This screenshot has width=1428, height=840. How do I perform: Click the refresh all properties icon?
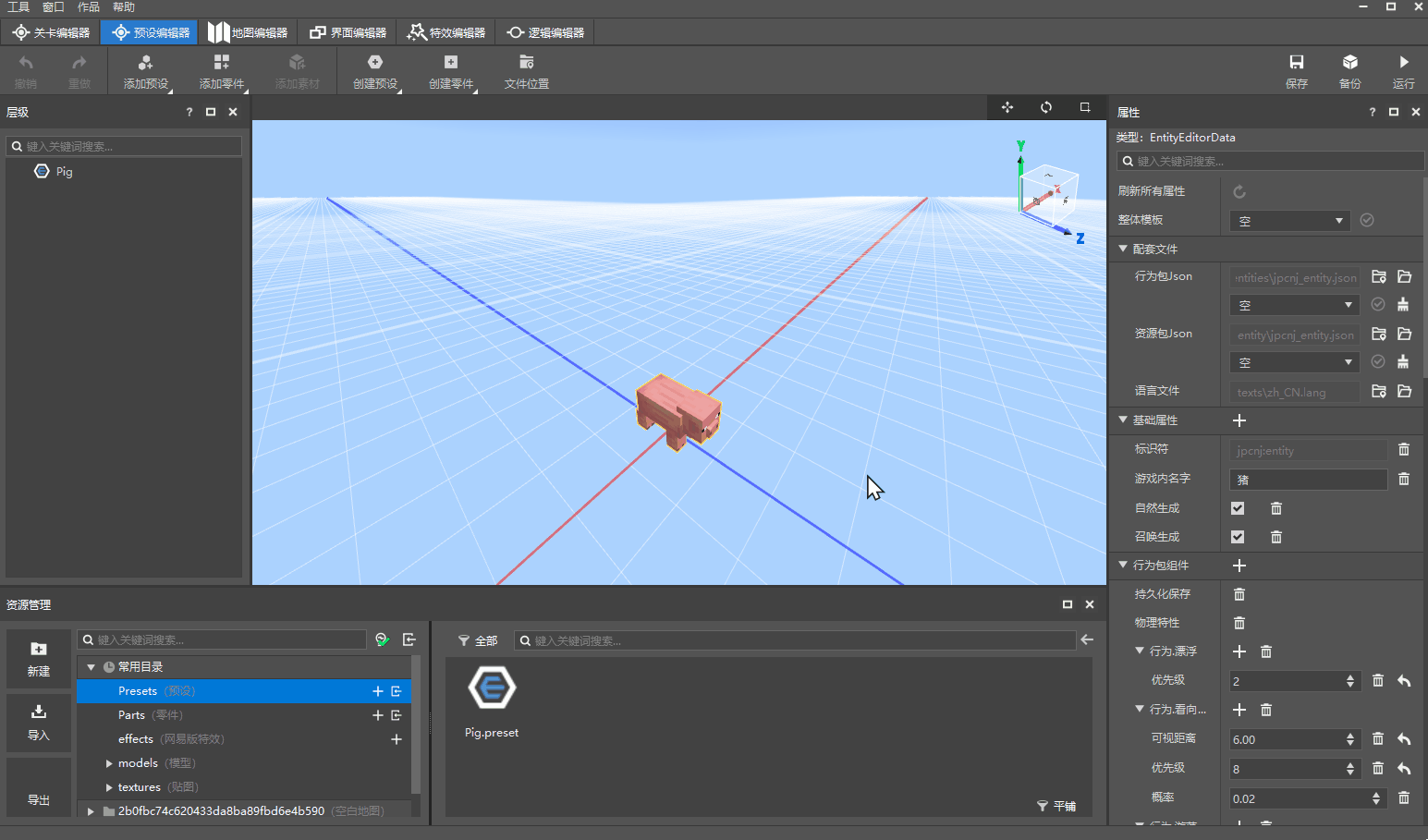point(1239,192)
